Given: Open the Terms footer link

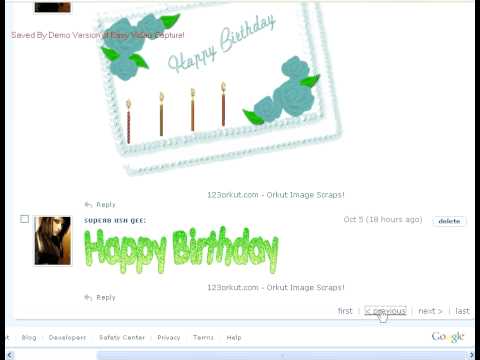Looking at the screenshot, I should (x=203, y=337).
